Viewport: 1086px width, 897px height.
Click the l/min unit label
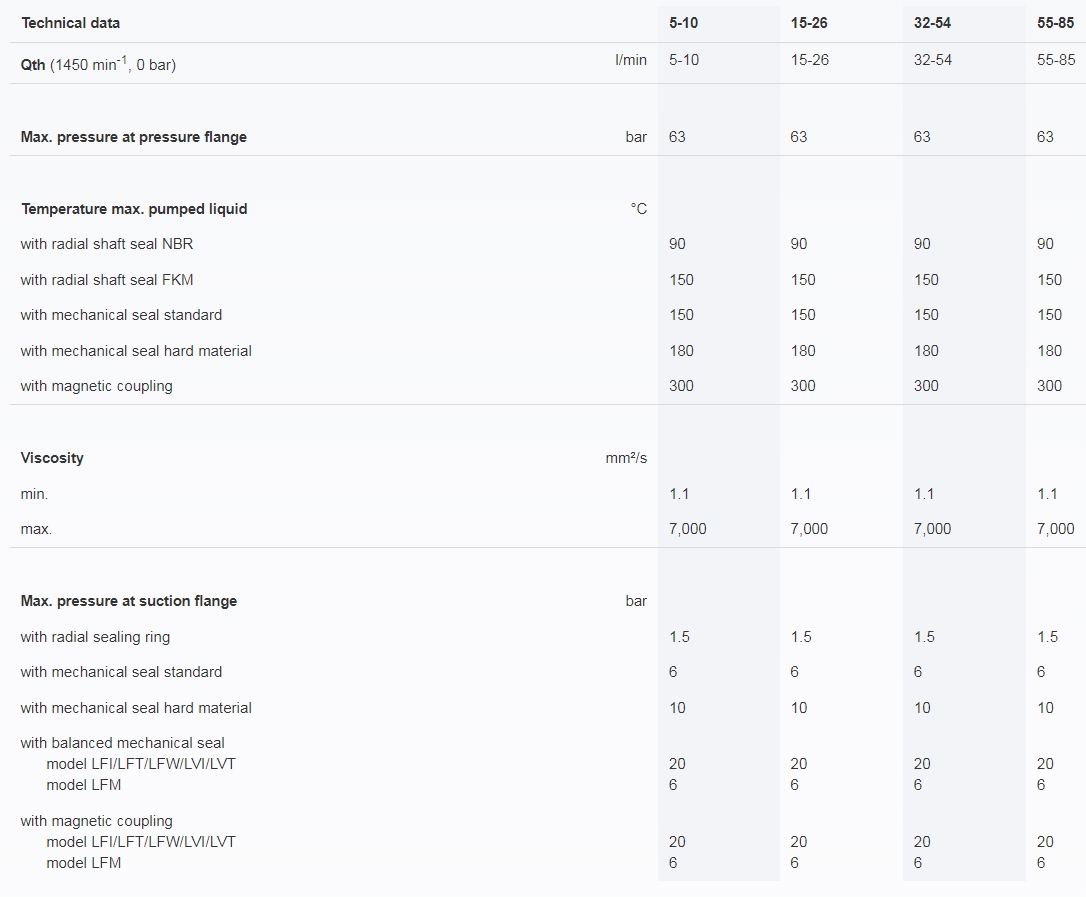coord(631,60)
